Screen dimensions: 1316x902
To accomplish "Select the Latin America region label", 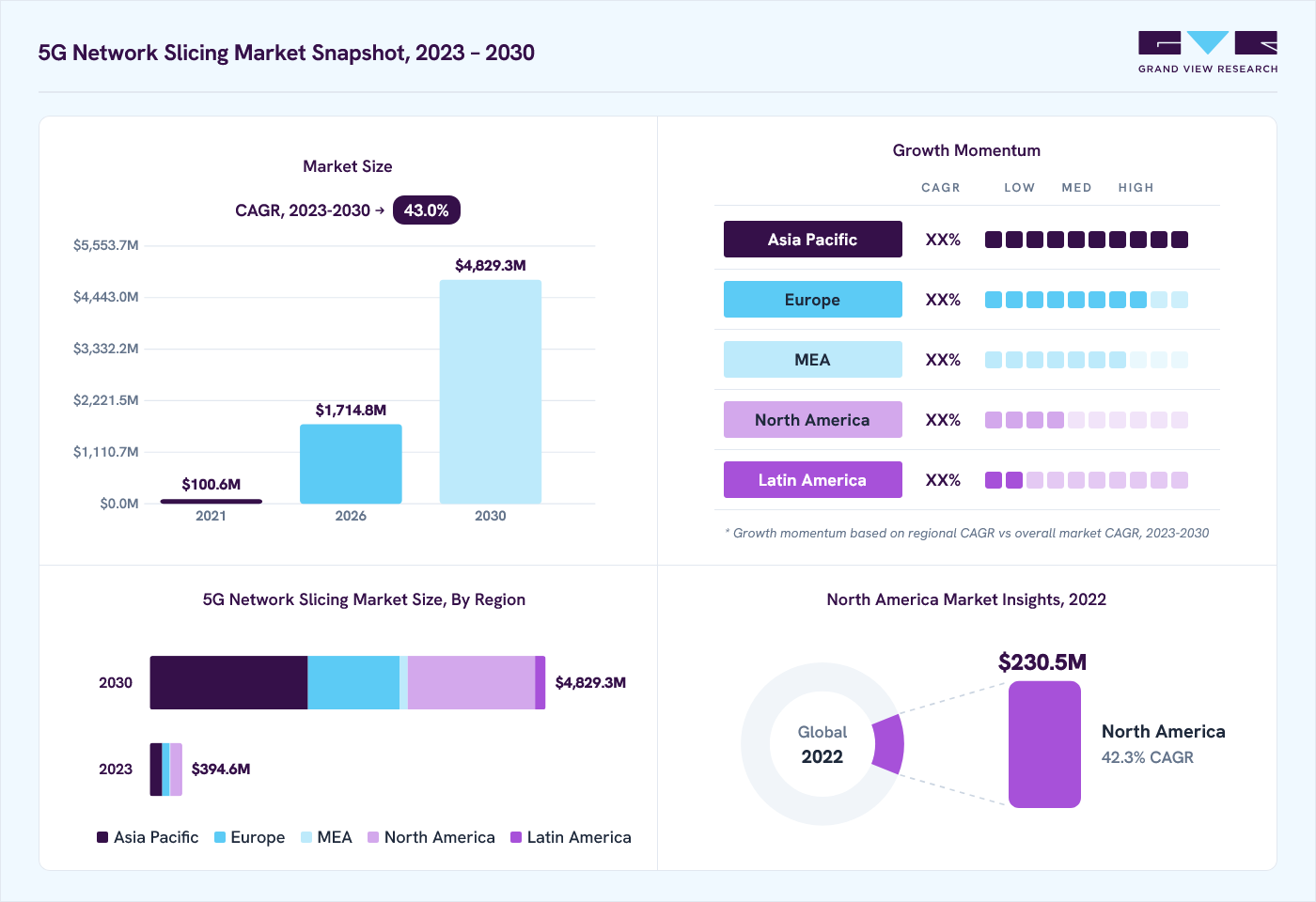I will (x=813, y=480).
